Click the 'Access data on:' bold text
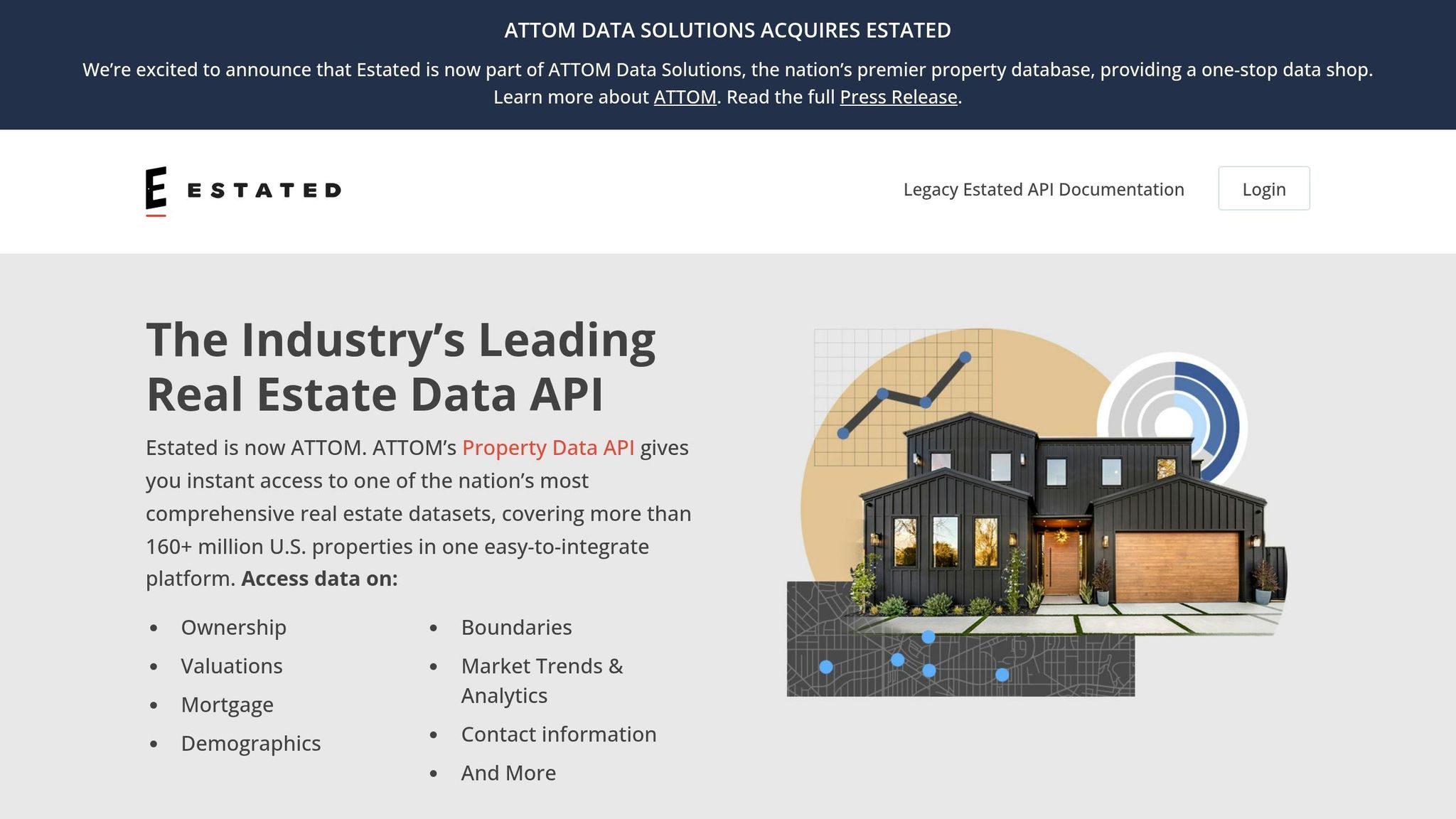1456x819 pixels. click(x=319, y=579)
